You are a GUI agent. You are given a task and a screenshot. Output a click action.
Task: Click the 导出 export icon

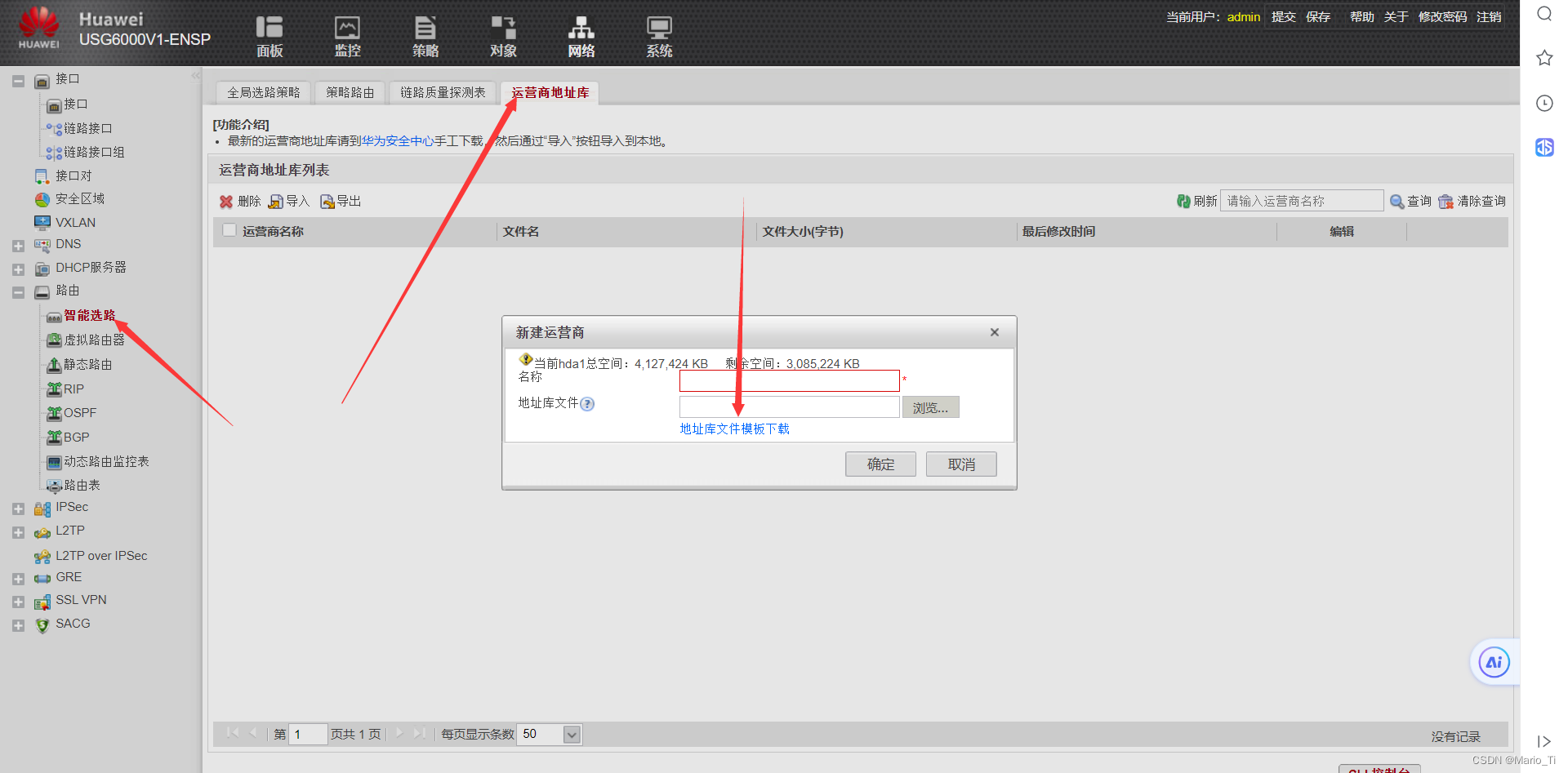tap(327, 202)
